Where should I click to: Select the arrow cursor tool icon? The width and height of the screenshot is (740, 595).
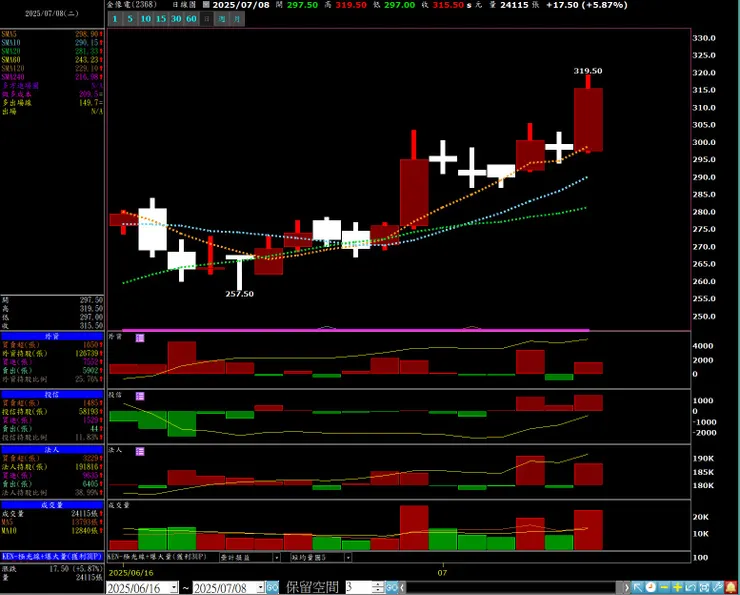click(638, 587)
